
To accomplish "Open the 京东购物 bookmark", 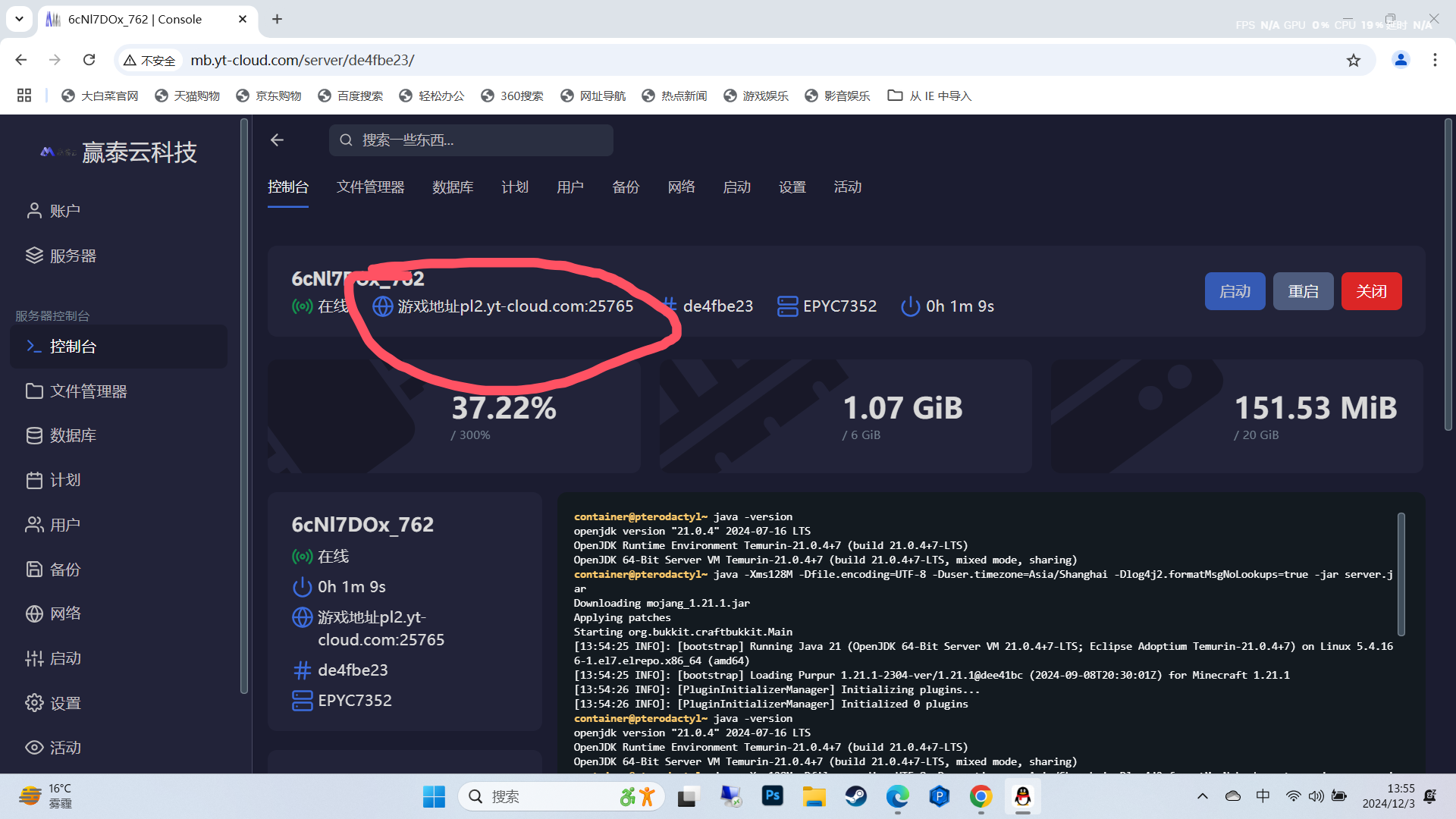I will tap(268, 96).
